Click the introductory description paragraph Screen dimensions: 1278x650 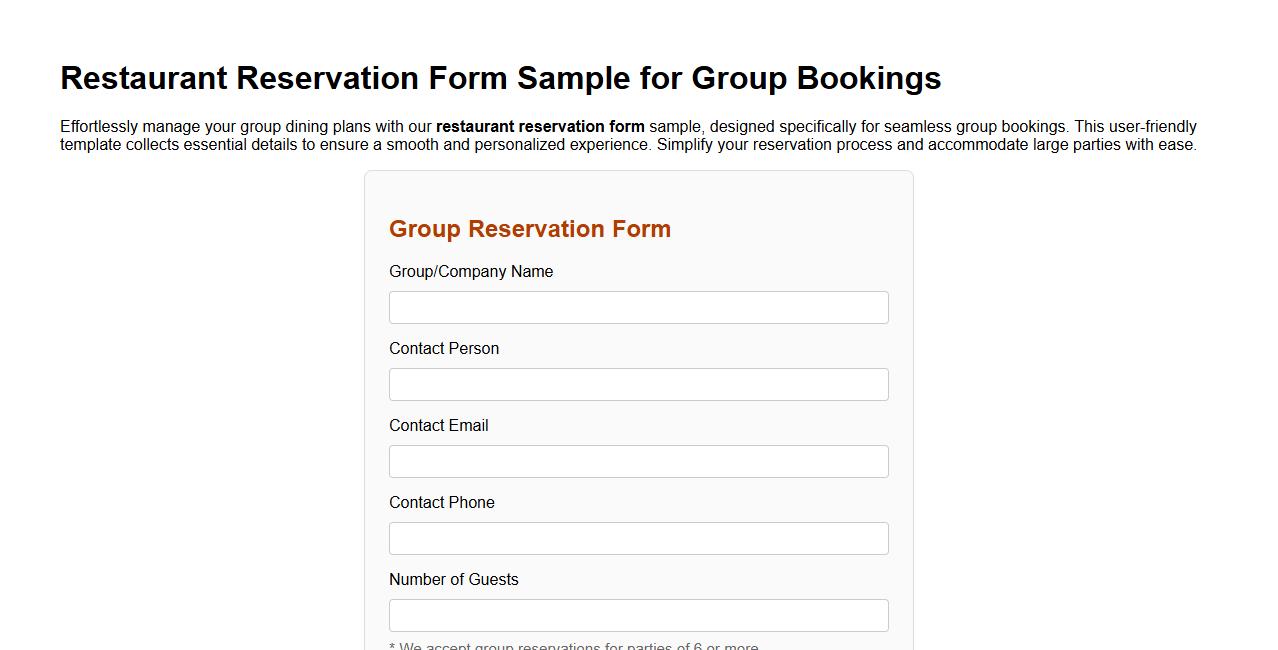[628, 135]
